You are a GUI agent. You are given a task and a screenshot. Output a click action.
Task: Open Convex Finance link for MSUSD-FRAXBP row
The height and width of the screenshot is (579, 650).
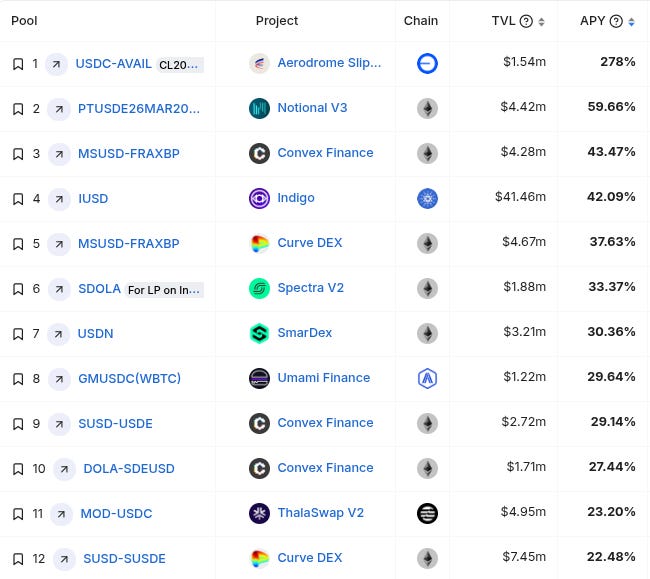[x=325, y=153]
